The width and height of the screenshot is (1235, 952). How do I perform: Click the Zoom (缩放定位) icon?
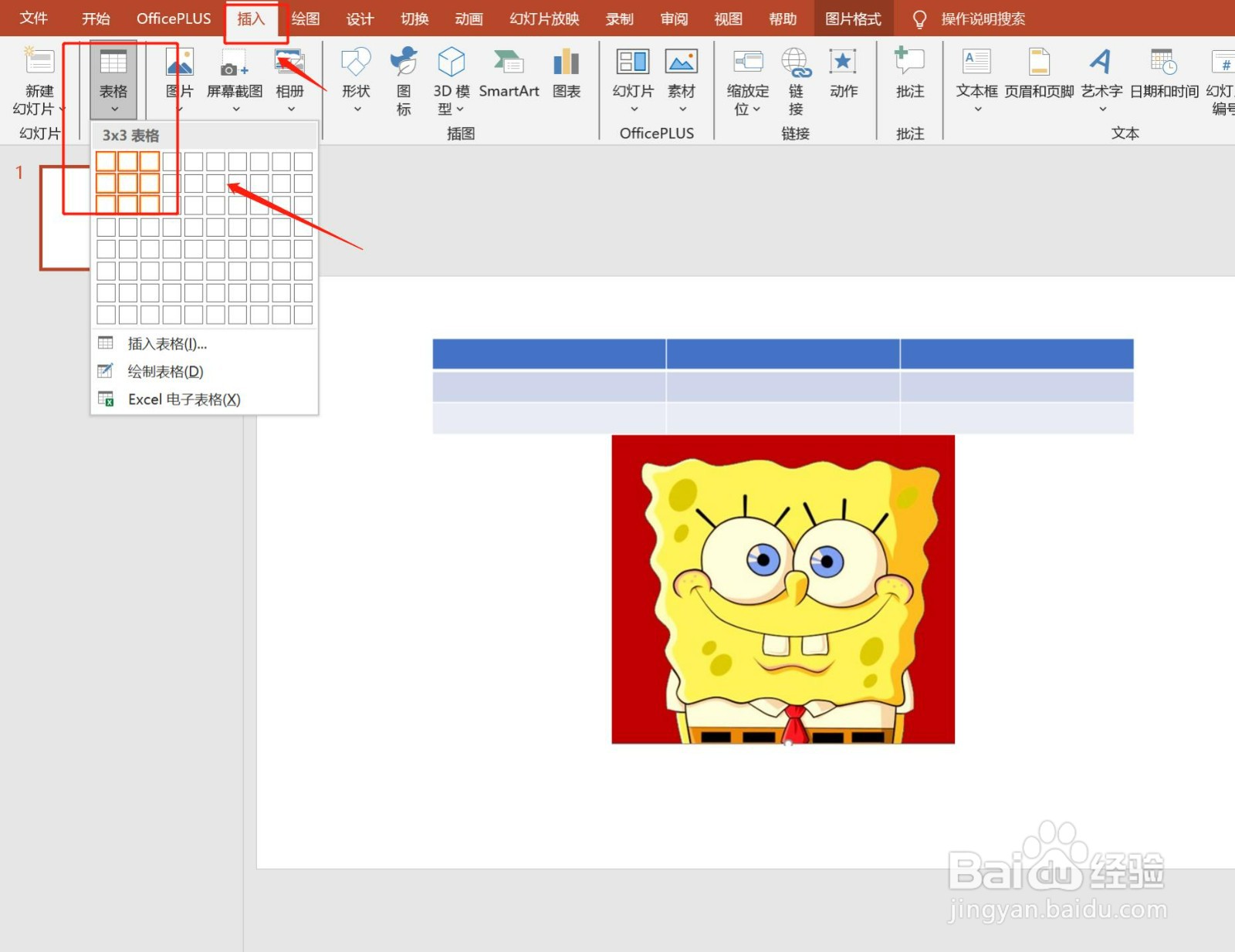pyautogui.click(x=748, y=62)
